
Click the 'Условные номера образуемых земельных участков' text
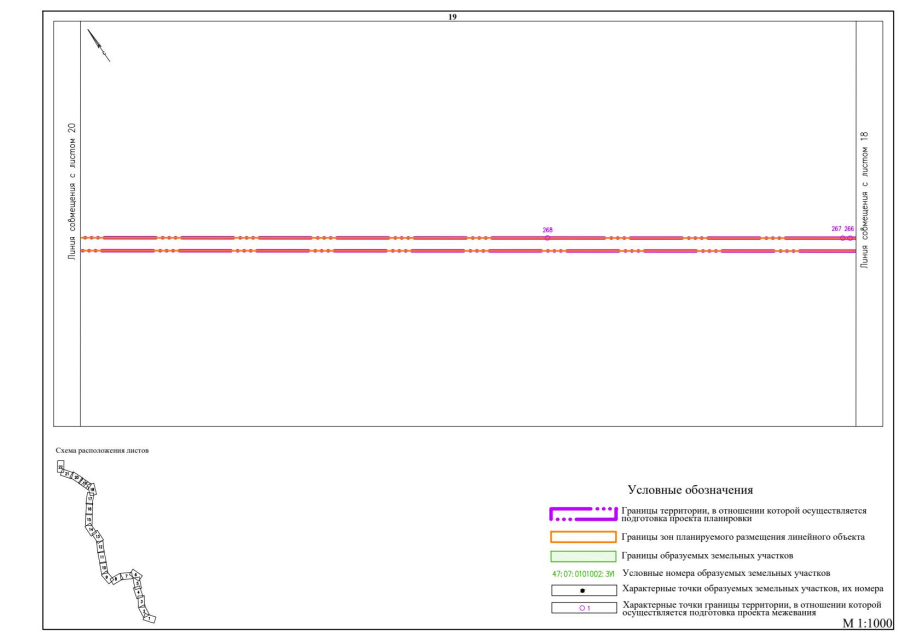coord(726,573)
